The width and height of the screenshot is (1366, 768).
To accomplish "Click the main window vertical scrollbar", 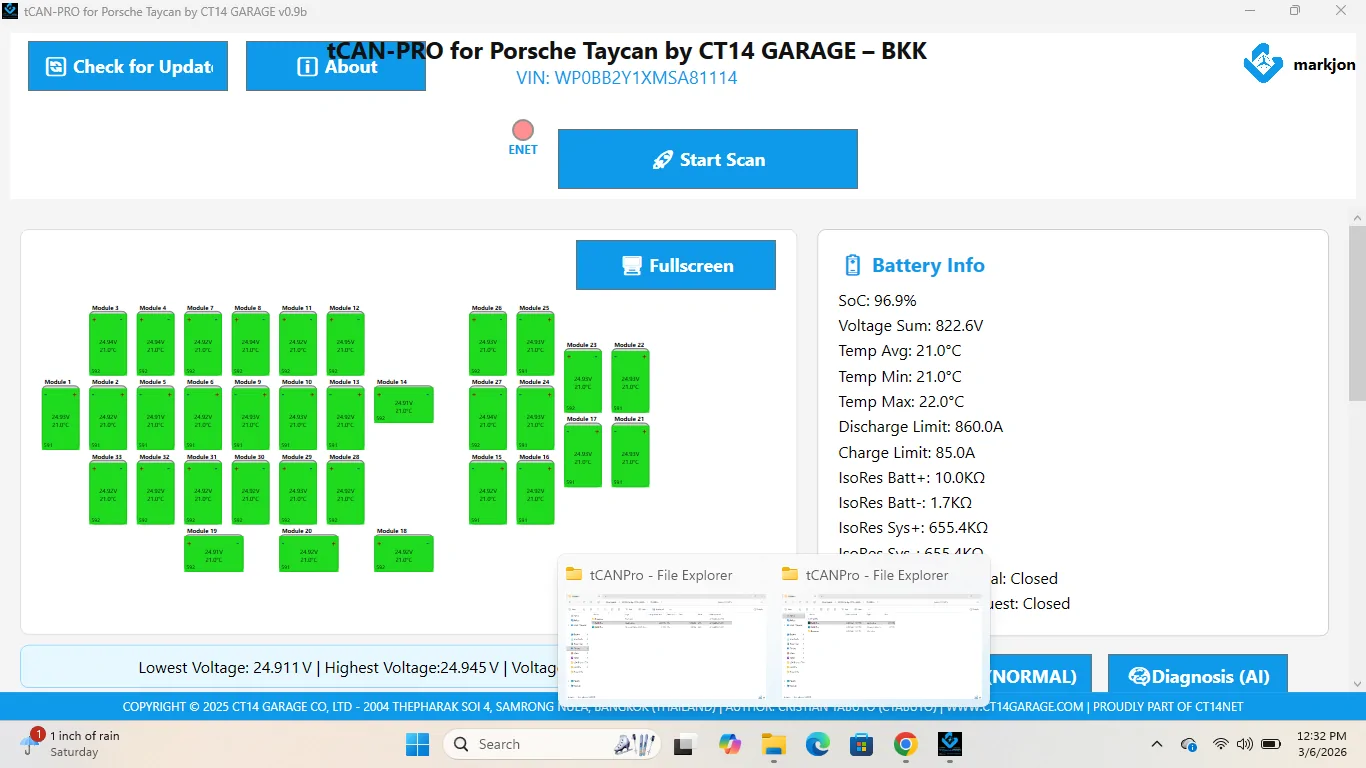I will tap(1357, 313).
